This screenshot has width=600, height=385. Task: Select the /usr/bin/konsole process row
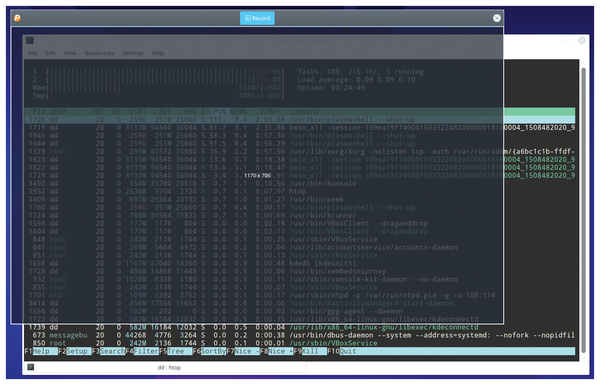pos(300,183)
